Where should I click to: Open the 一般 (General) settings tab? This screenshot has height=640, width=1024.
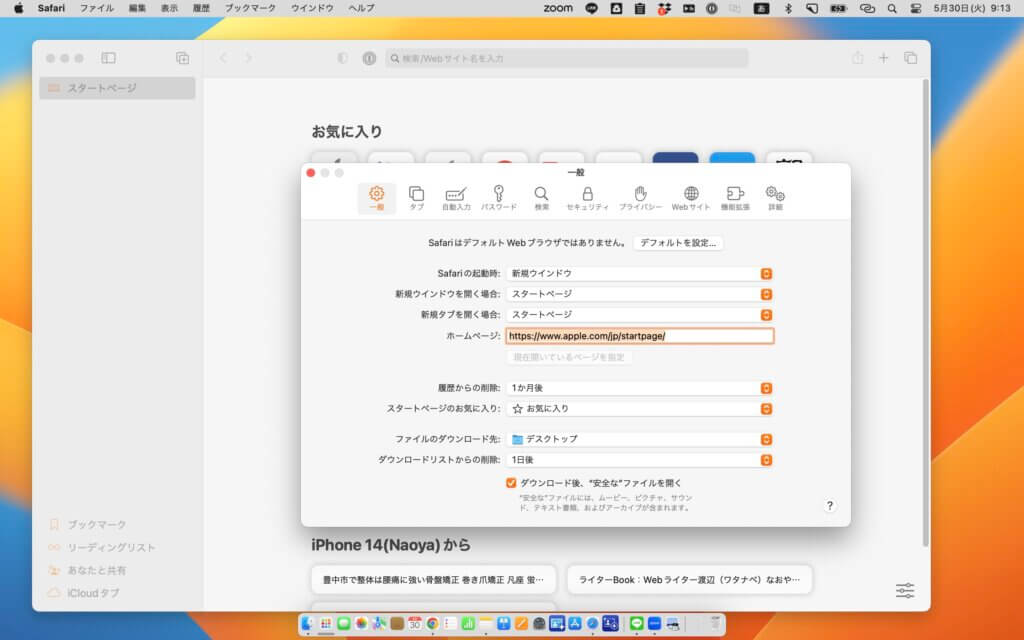[377, 198]
